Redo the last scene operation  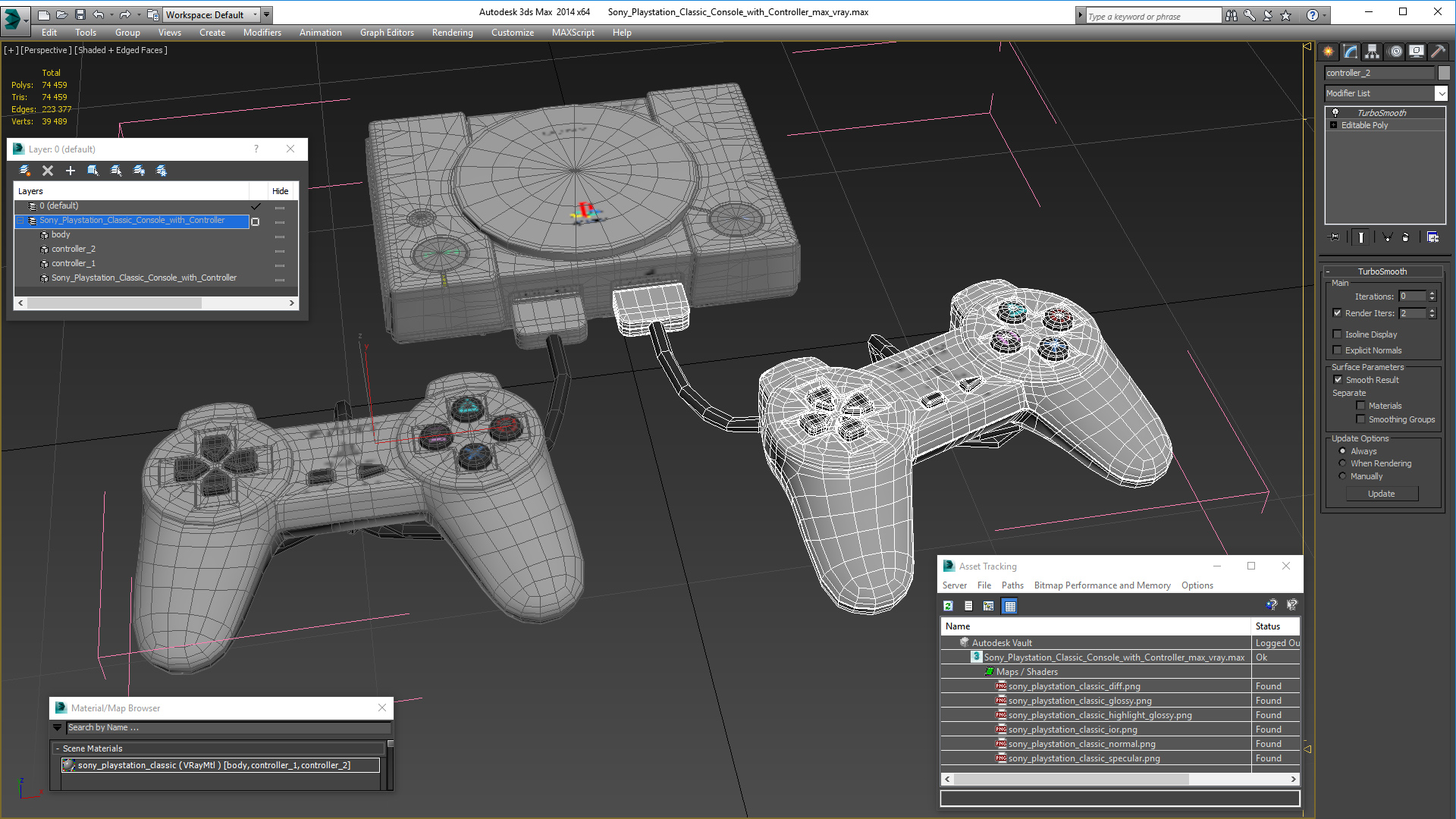click(x=125, y=14)
